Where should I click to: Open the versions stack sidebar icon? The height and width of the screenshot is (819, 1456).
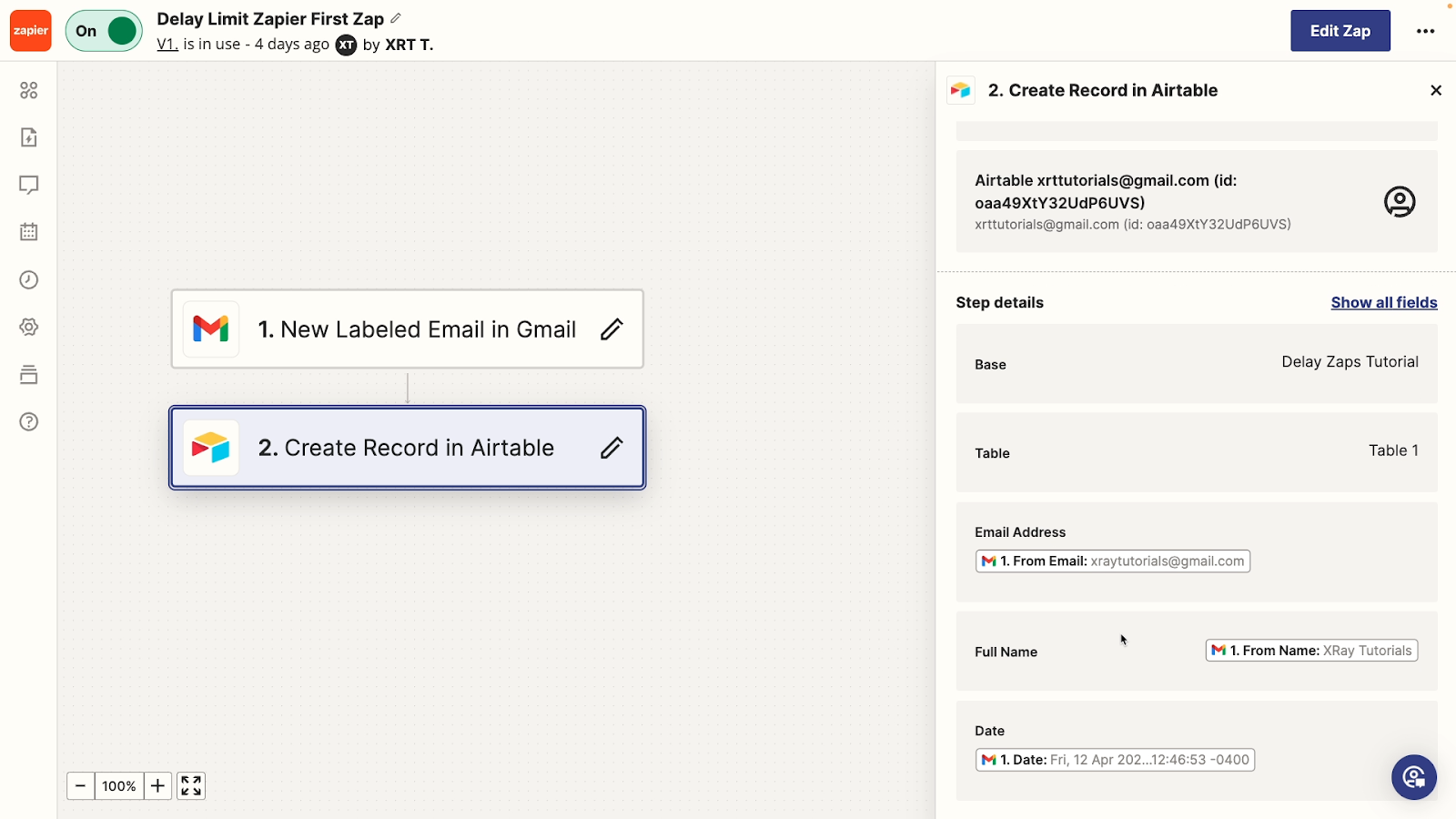[x=29, y=374]
